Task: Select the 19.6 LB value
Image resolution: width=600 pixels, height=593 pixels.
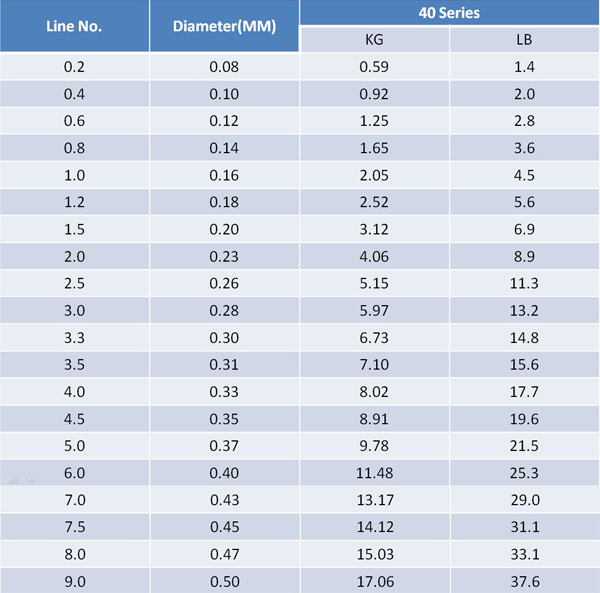Action: 524,418
